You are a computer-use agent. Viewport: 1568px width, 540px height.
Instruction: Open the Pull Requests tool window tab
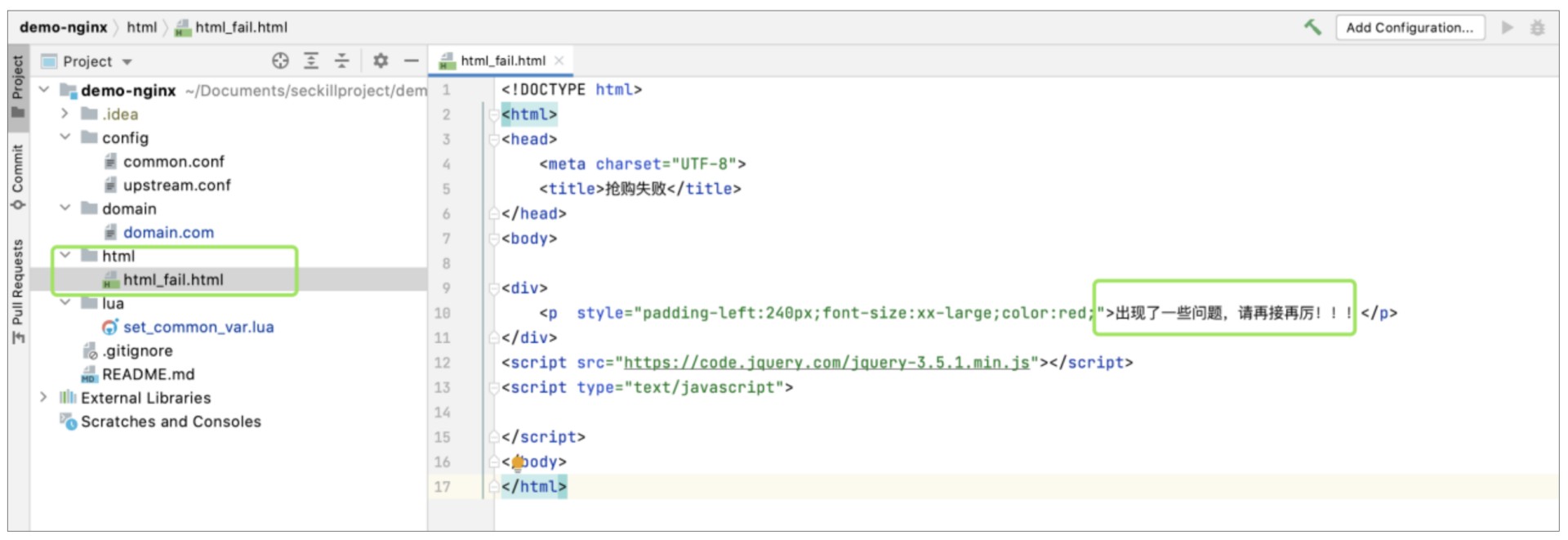[17, 290]
